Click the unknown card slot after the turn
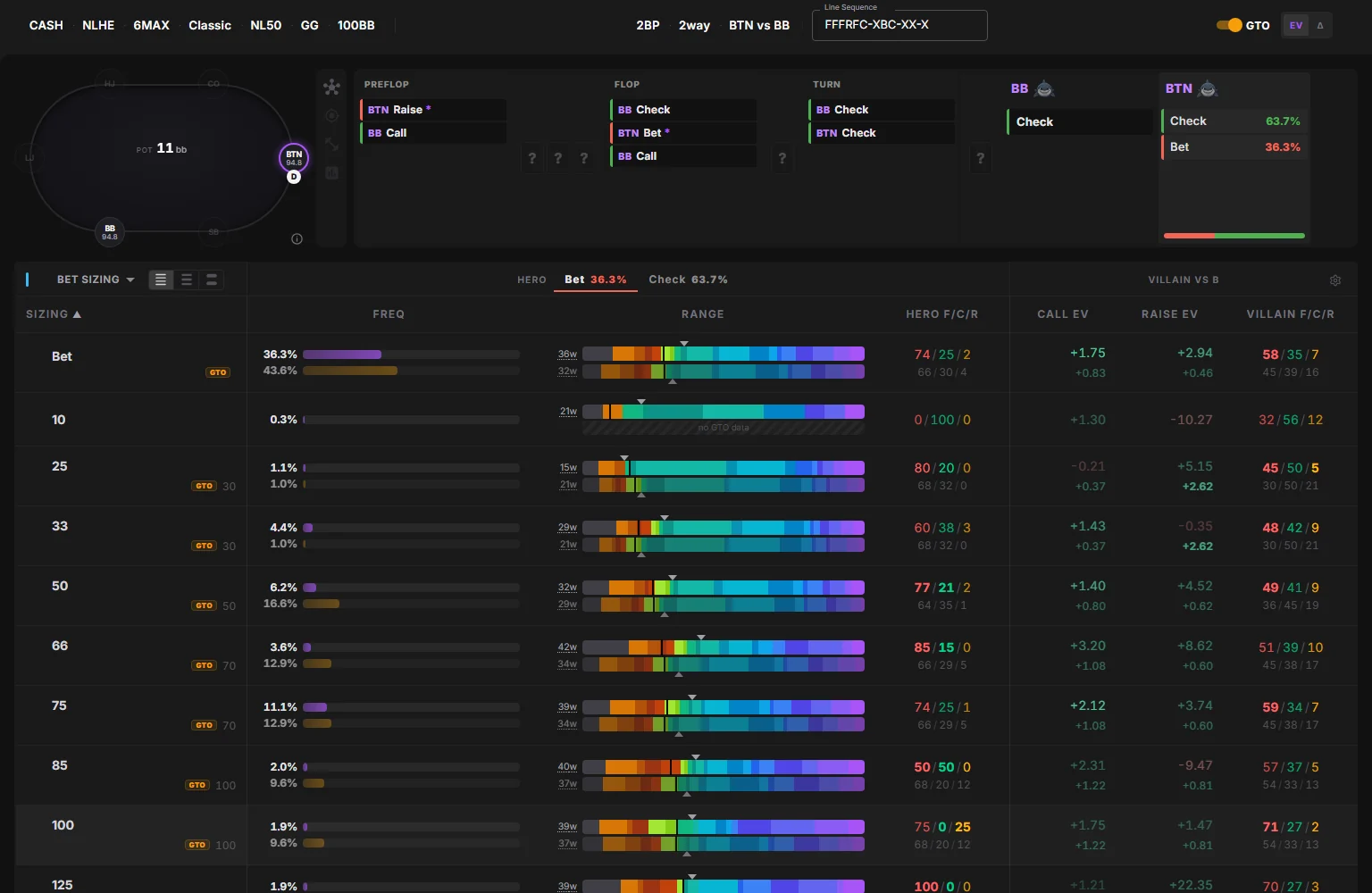Image resolution: width=1372 pixels, height=893 pixels. coord(980,158)
